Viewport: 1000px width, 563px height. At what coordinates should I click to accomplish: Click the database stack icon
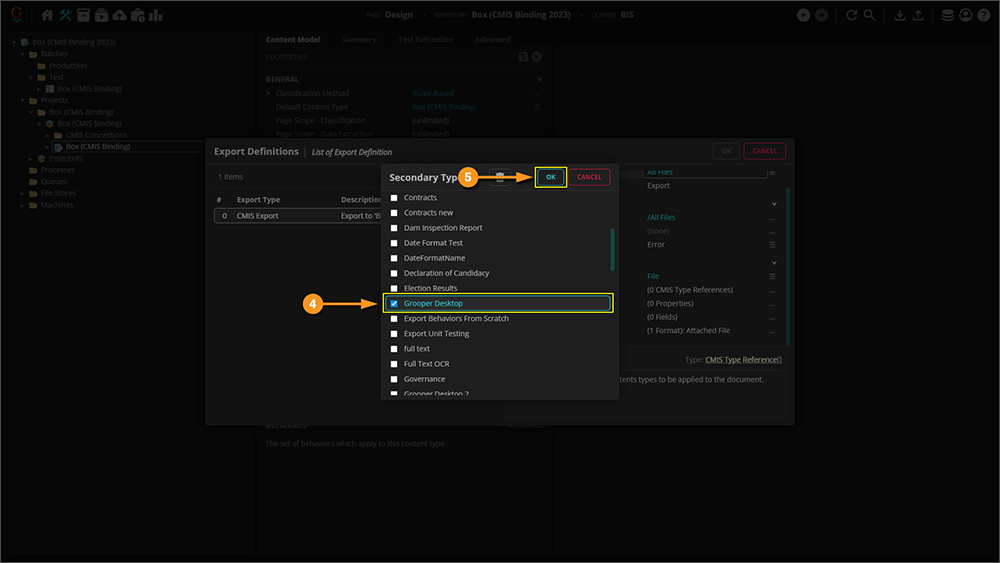(x=948, y=15)
